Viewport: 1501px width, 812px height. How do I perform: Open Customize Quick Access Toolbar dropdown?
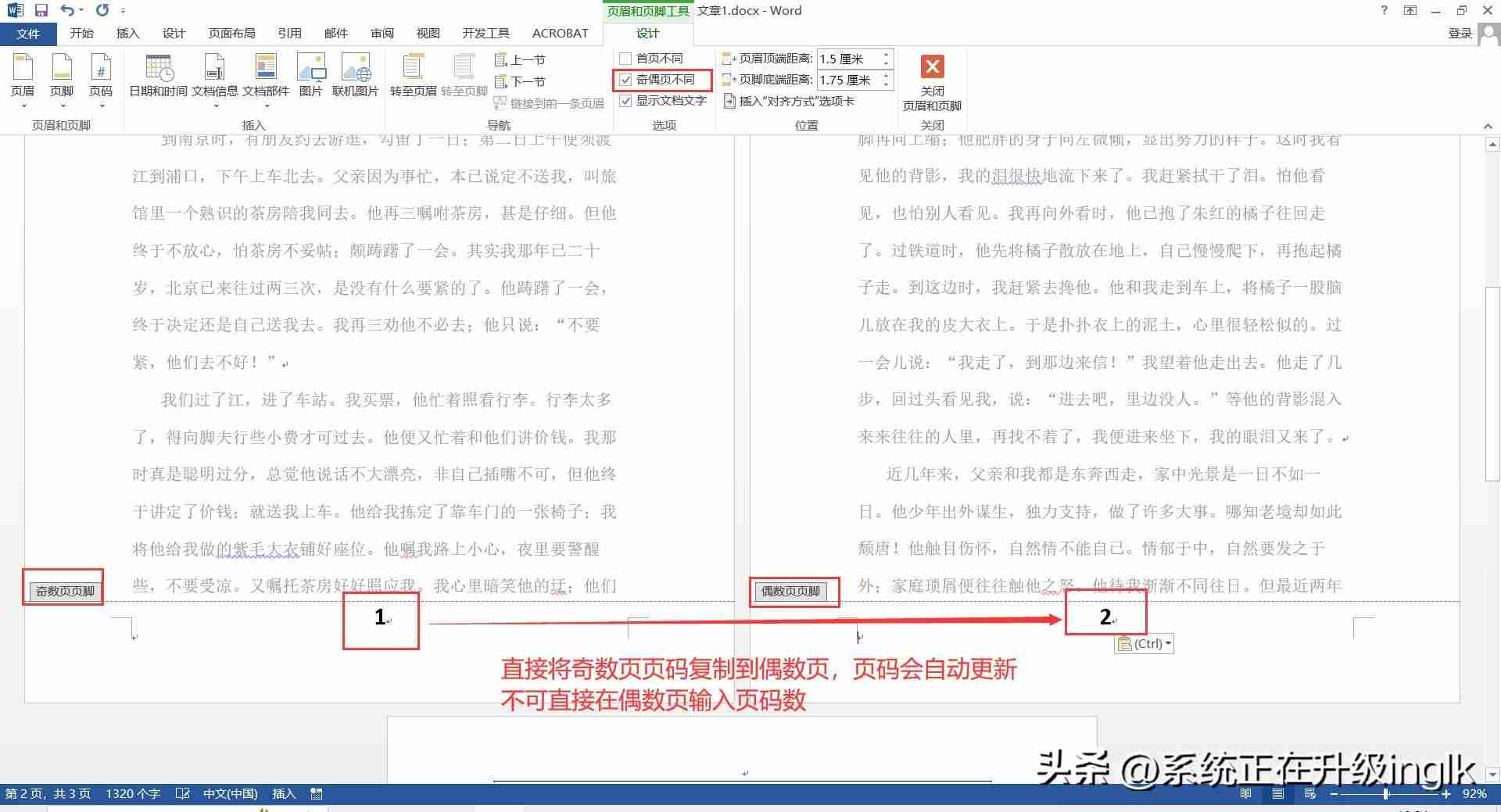click(123, 11)
